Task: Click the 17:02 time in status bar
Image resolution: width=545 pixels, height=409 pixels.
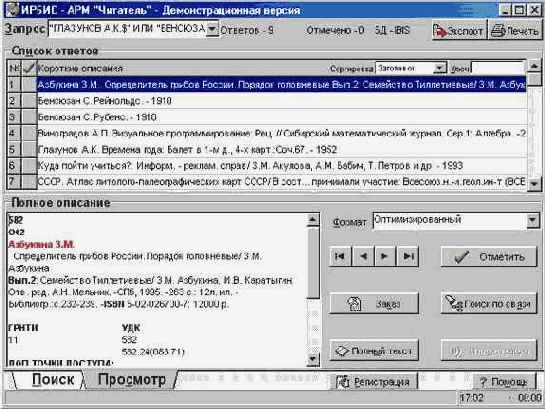Action: (x=471, y=398)
